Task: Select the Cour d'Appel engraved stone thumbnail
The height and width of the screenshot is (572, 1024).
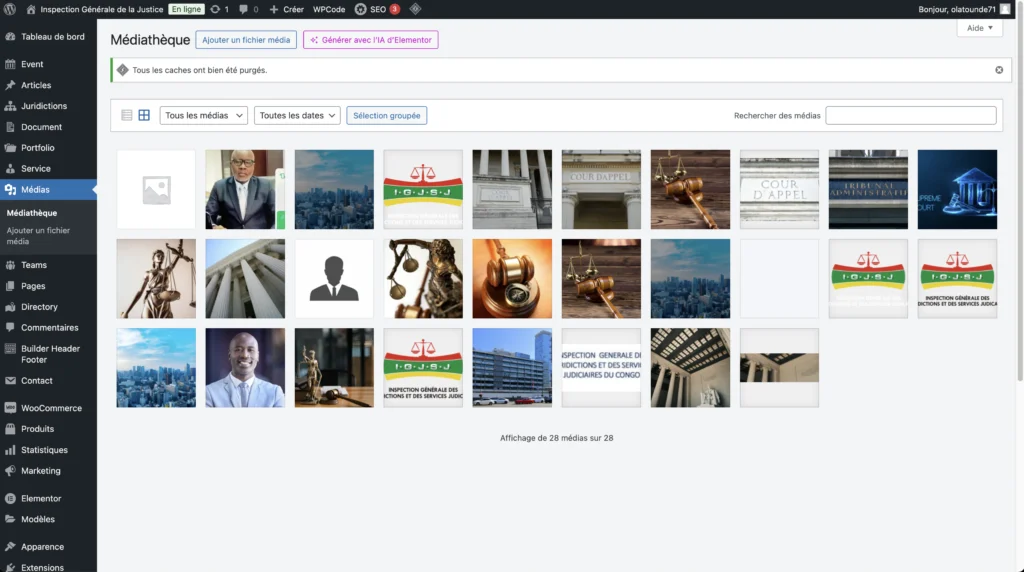Action: [x=779, y=190]
